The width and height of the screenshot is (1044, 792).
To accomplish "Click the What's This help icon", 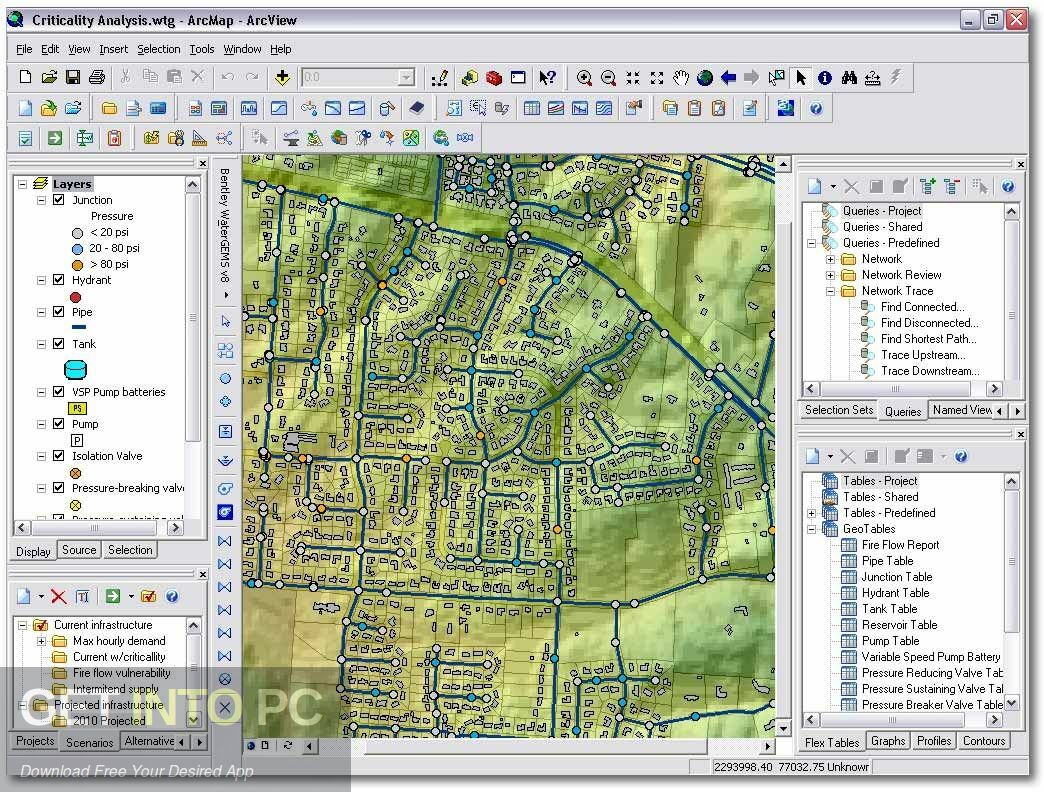I will (x=547, y=78).
